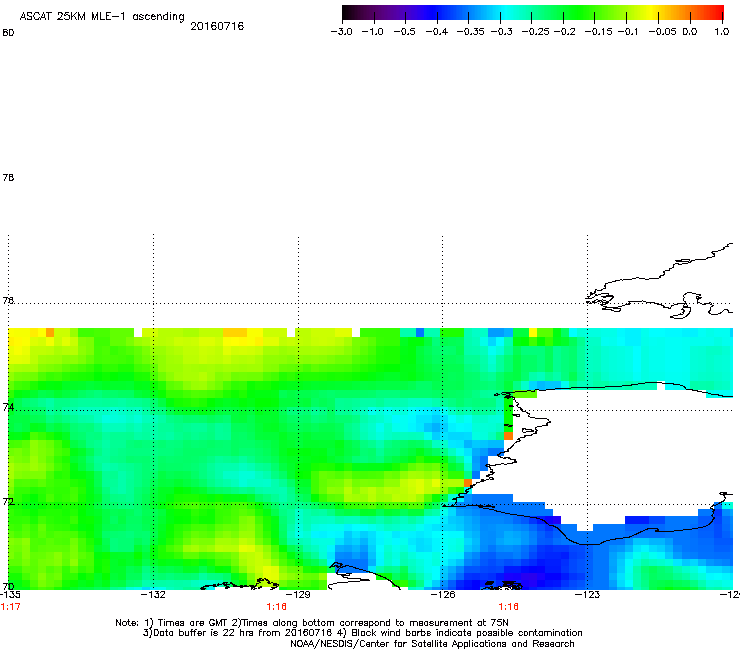Image resolution: width=740 pixels, height=650 pixels.
Task: Click the -0.05 colorbar label
Action: [x=662, y=32]
